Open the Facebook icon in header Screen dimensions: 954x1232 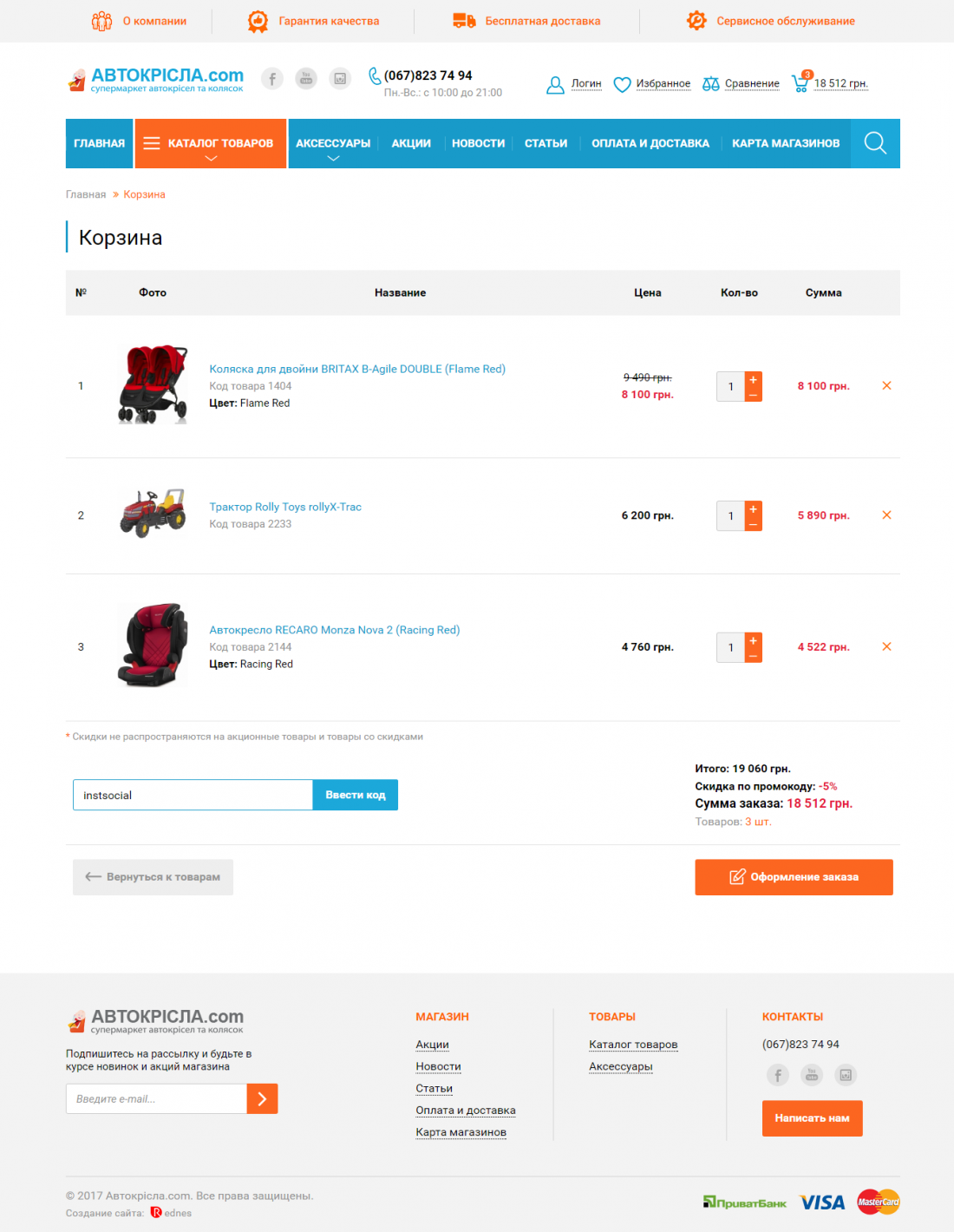(272, 79)
